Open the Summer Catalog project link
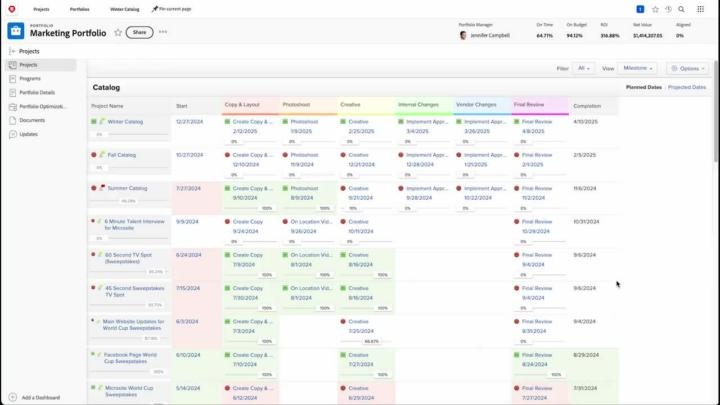The image size is (720, 405). click(x=127, y=188)
